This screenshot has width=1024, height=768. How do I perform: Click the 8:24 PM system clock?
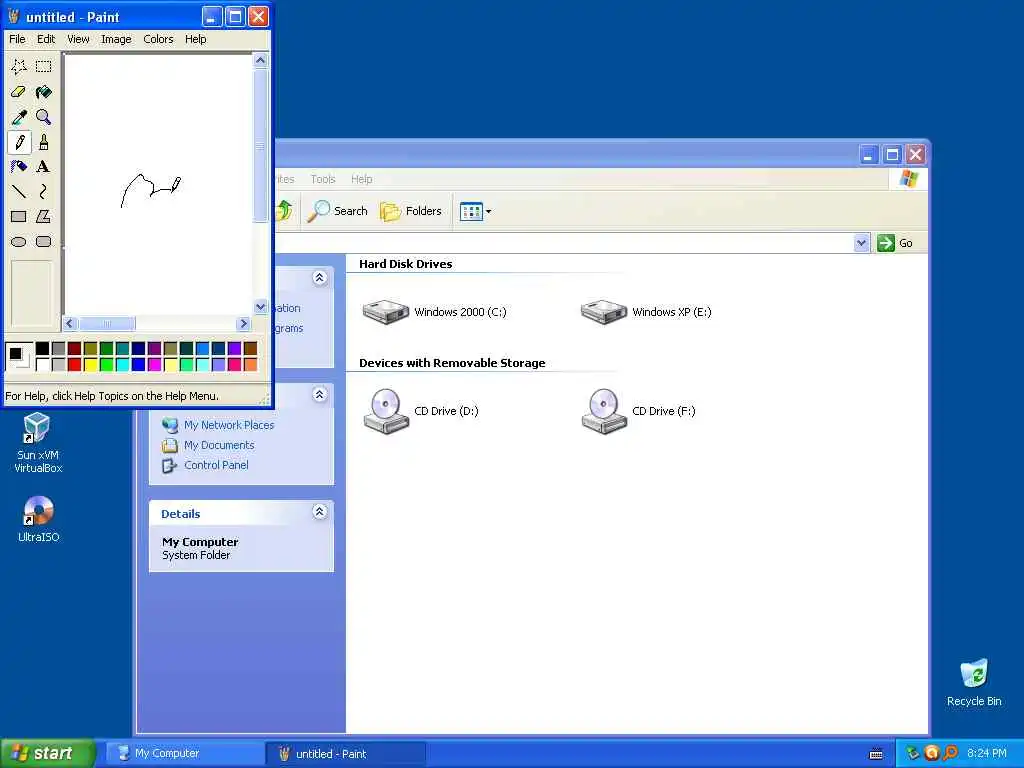click(x=987, y=753)
